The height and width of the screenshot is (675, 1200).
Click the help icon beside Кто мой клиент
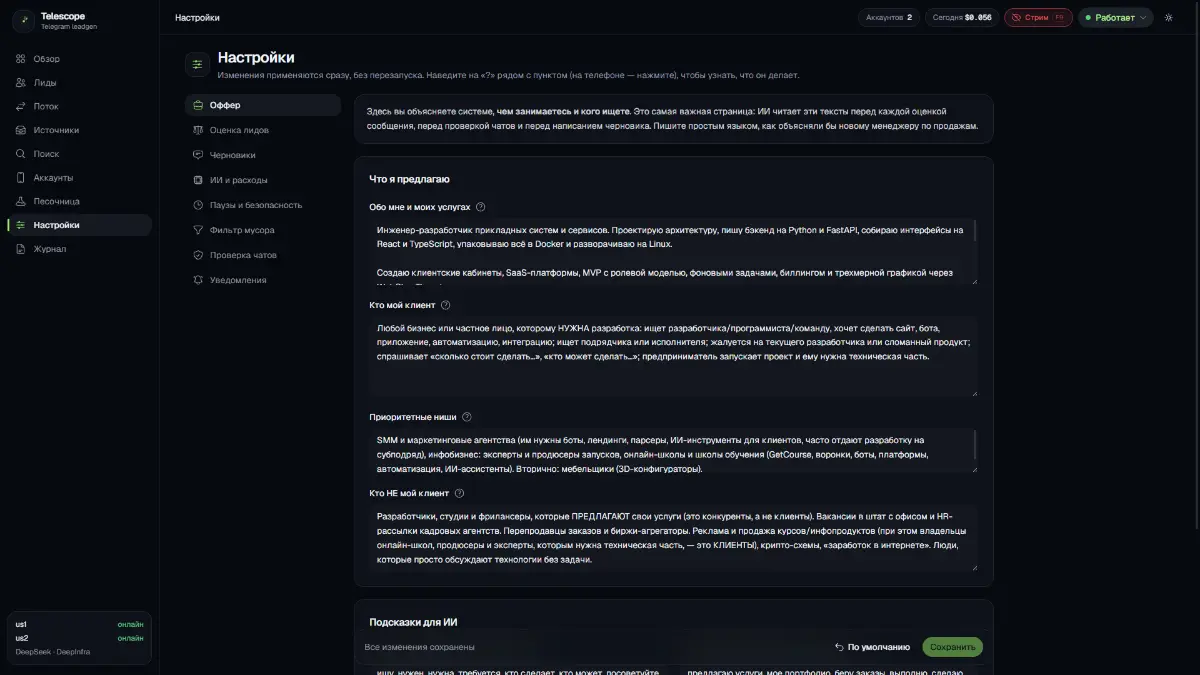click(x=446, y=305)
